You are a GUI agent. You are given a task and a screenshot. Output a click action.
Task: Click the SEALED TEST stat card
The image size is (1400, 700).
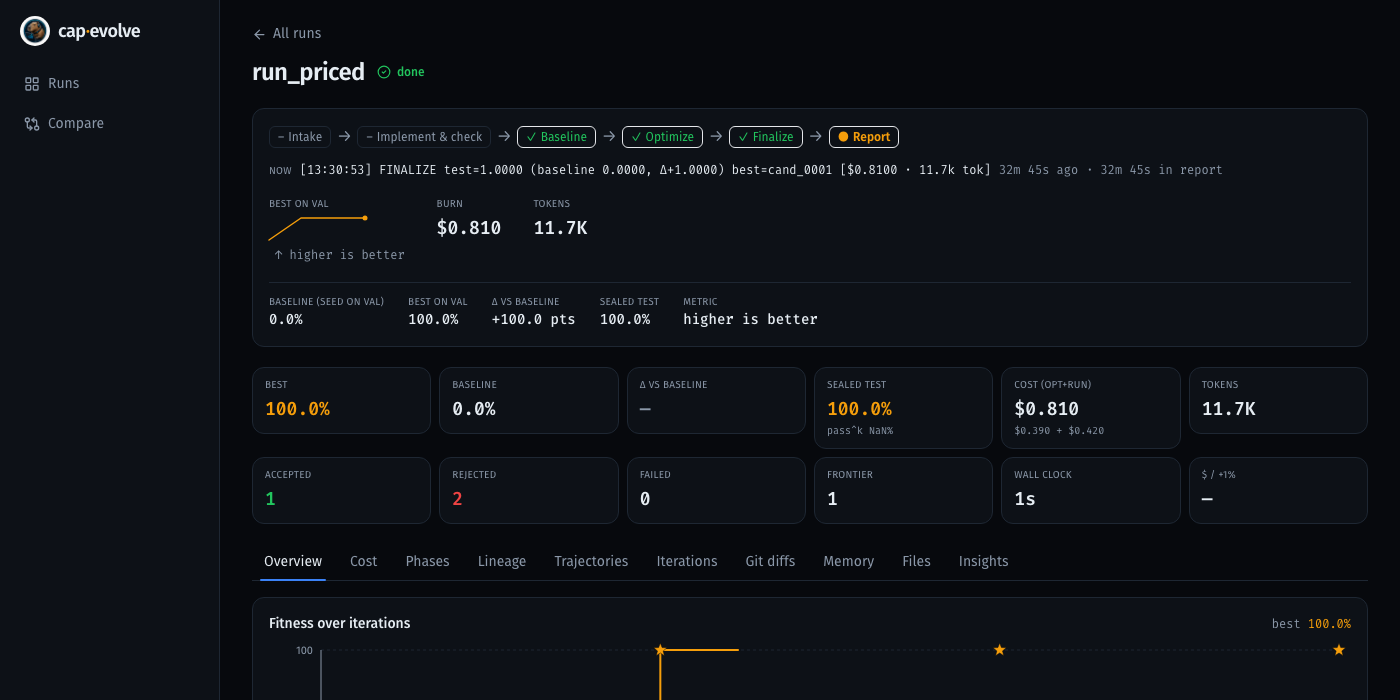tap(903, 408)
